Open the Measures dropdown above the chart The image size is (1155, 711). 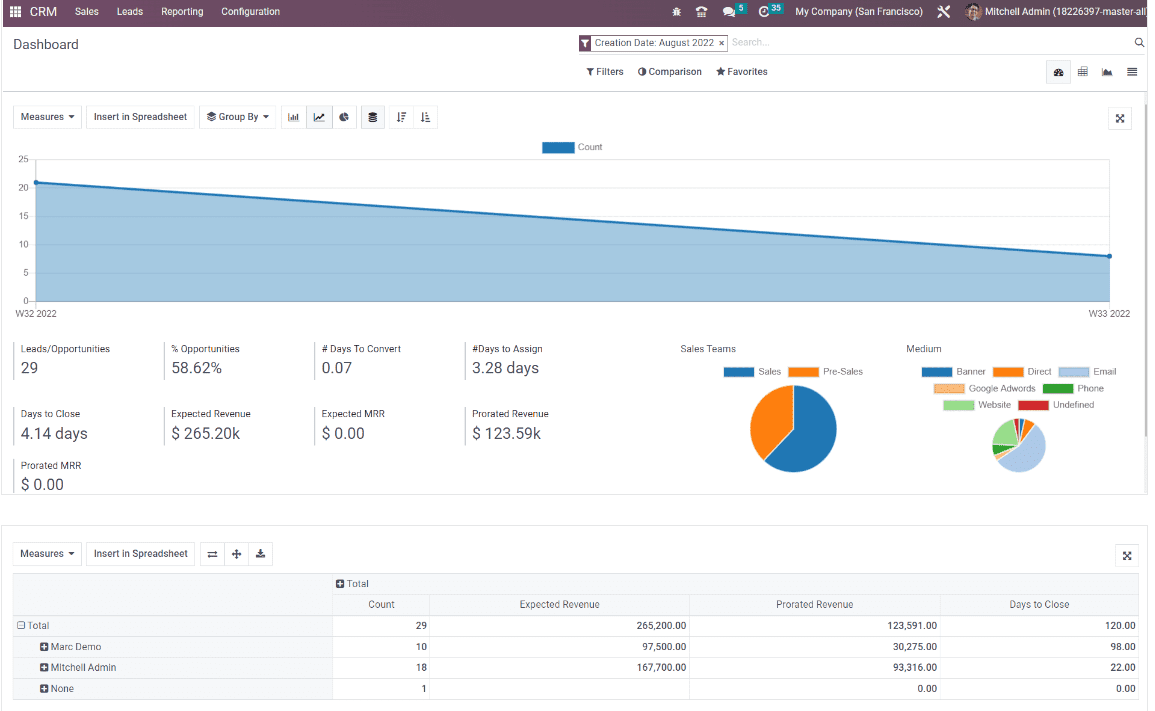pyautogui.click(x=46, y=117)
